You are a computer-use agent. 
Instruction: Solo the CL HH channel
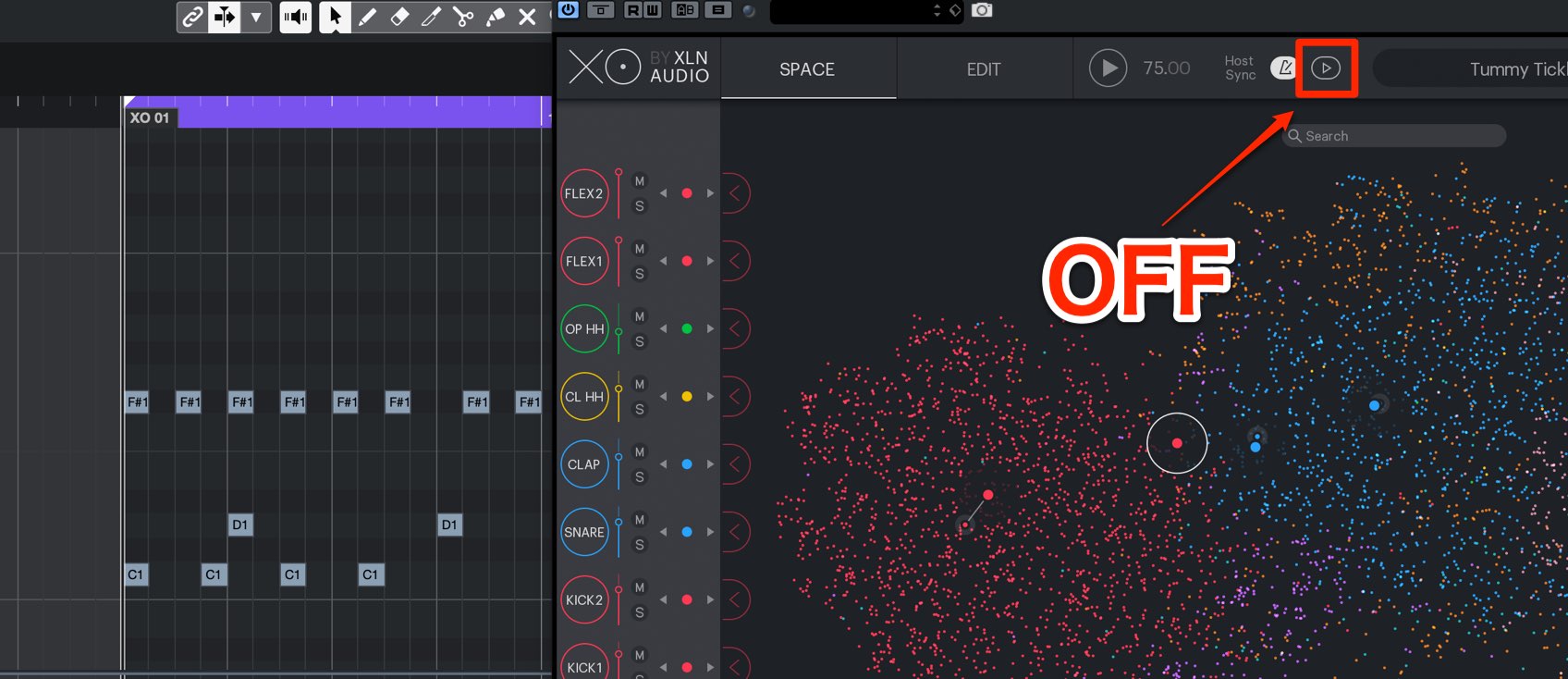click(x=639, y=409)
